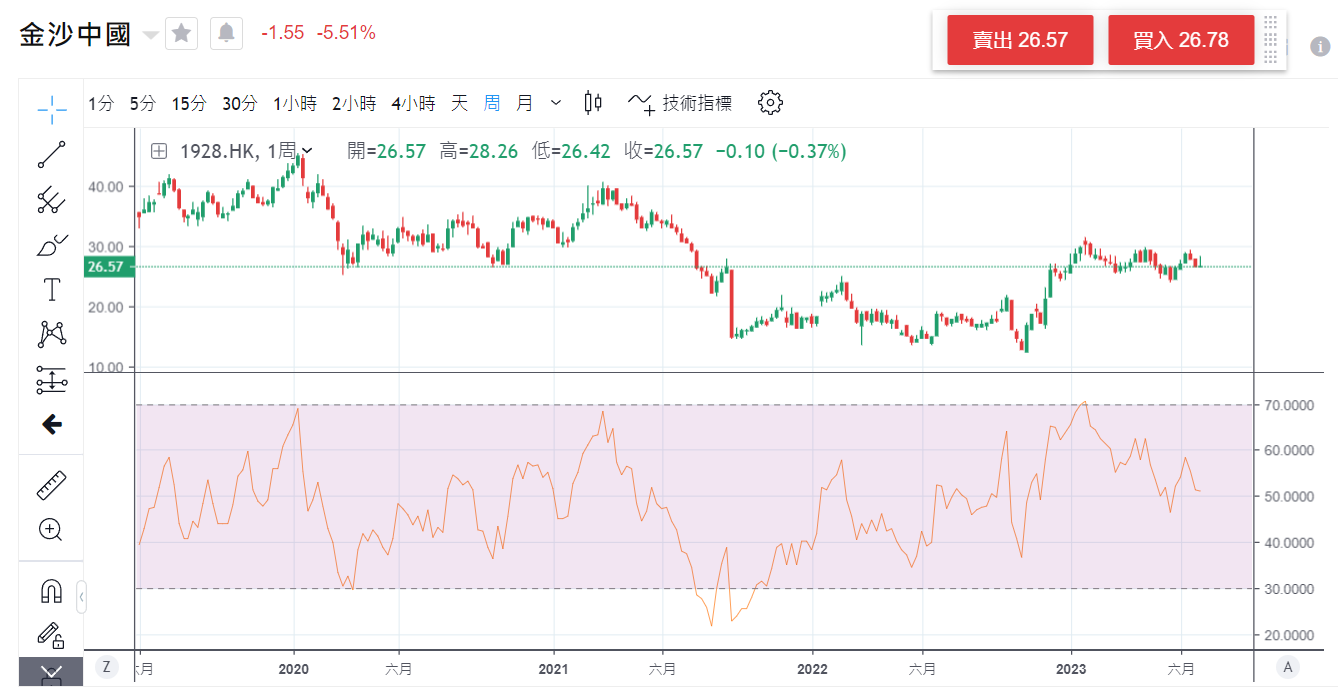Expand more time intervals chevron
This screenshot has height=690, width=1338.
pos(556,102)
